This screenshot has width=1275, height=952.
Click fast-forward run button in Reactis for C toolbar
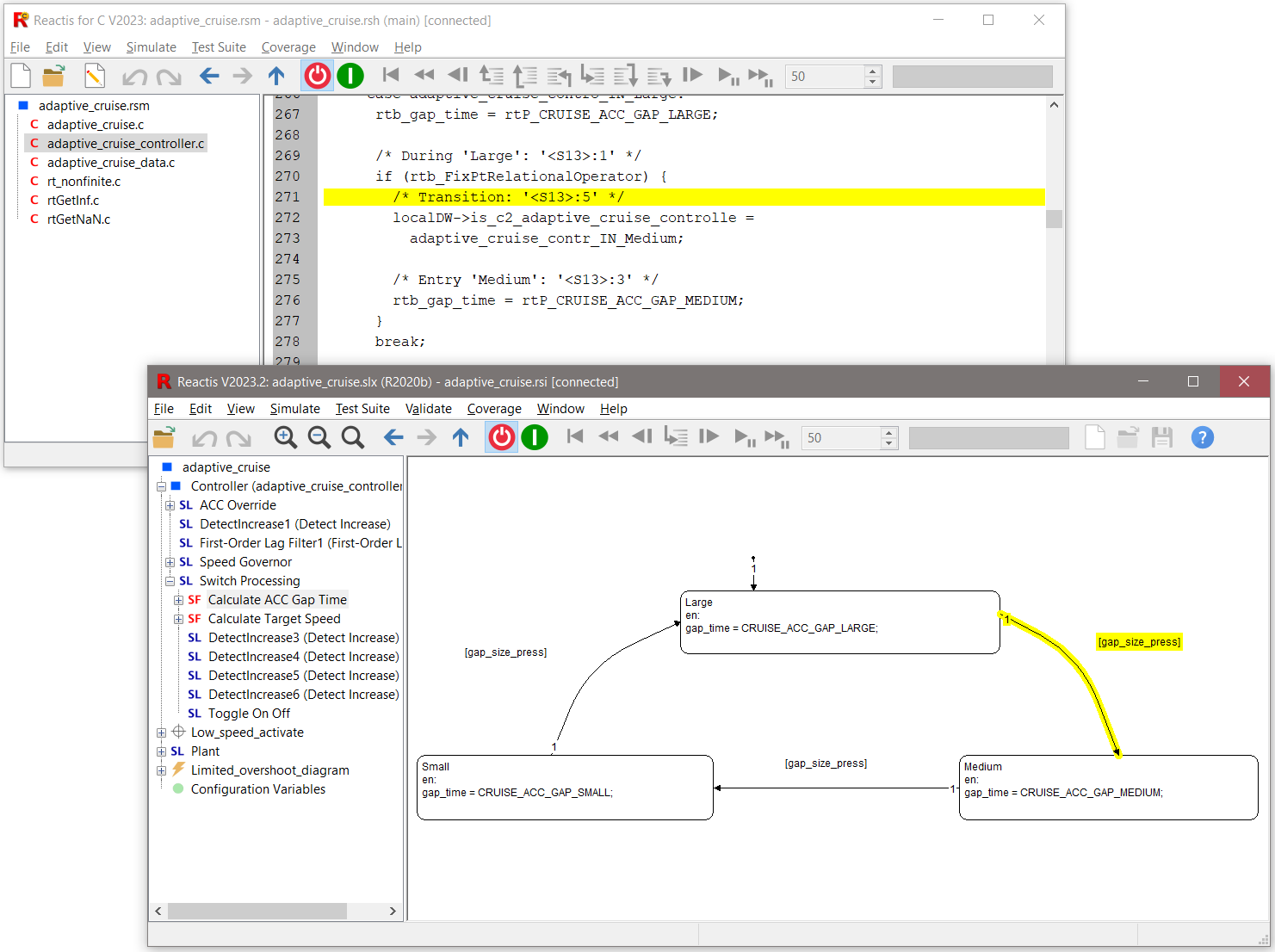click(761, 76)
